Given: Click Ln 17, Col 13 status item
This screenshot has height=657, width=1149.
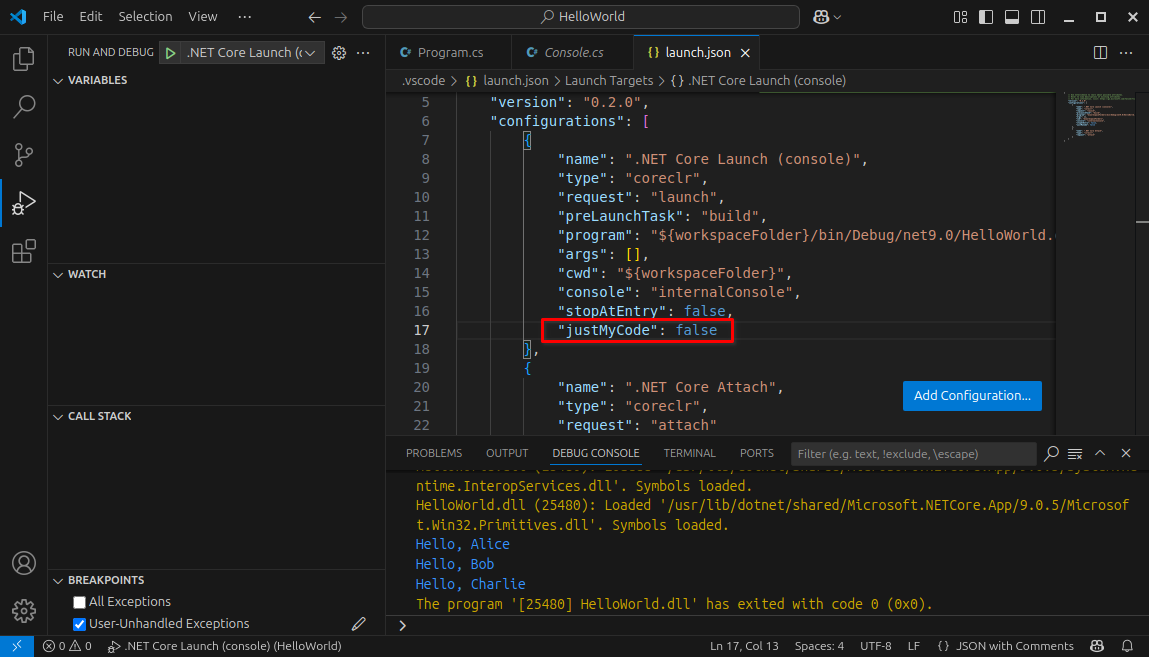Looking at the screenshot, I should [x=744, y=646].
